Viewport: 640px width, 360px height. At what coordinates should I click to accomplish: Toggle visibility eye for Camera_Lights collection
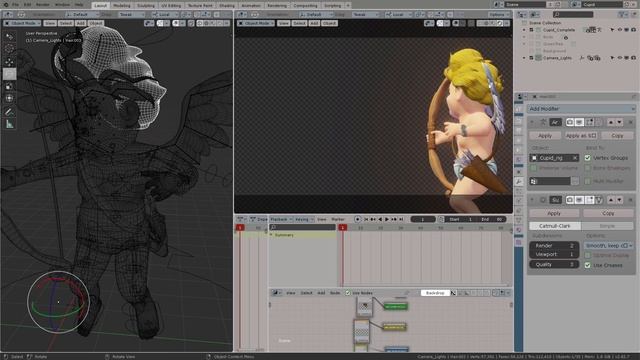(620, 58)
